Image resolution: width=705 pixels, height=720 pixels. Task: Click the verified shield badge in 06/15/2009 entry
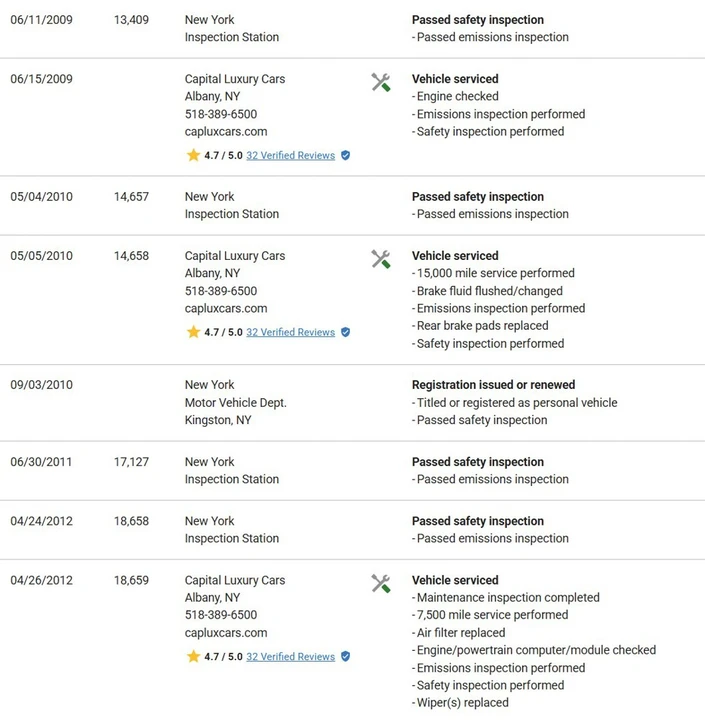pyautogui.click(x=346, y=156)
